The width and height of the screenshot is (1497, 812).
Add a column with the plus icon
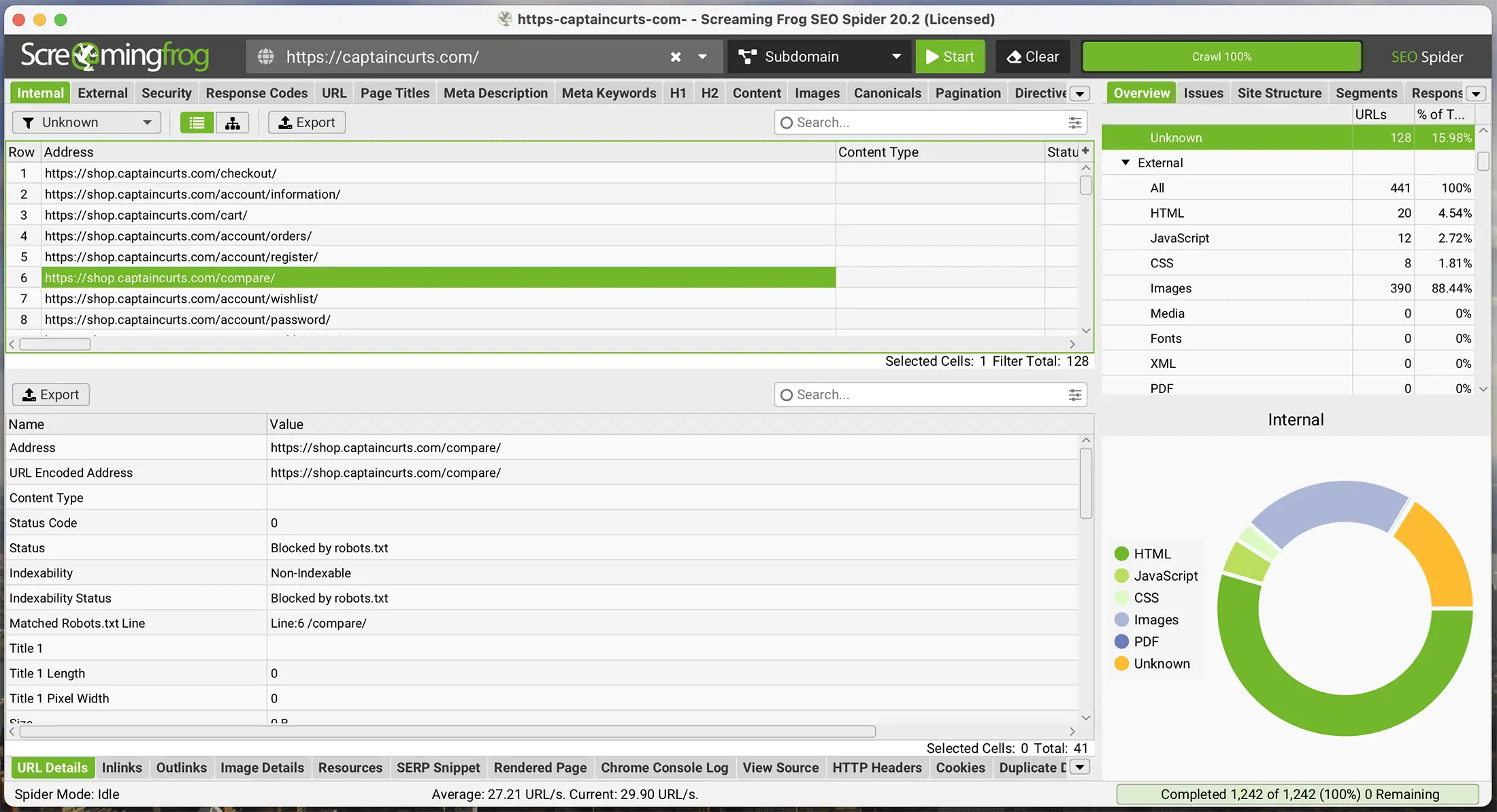[1085, 151]
